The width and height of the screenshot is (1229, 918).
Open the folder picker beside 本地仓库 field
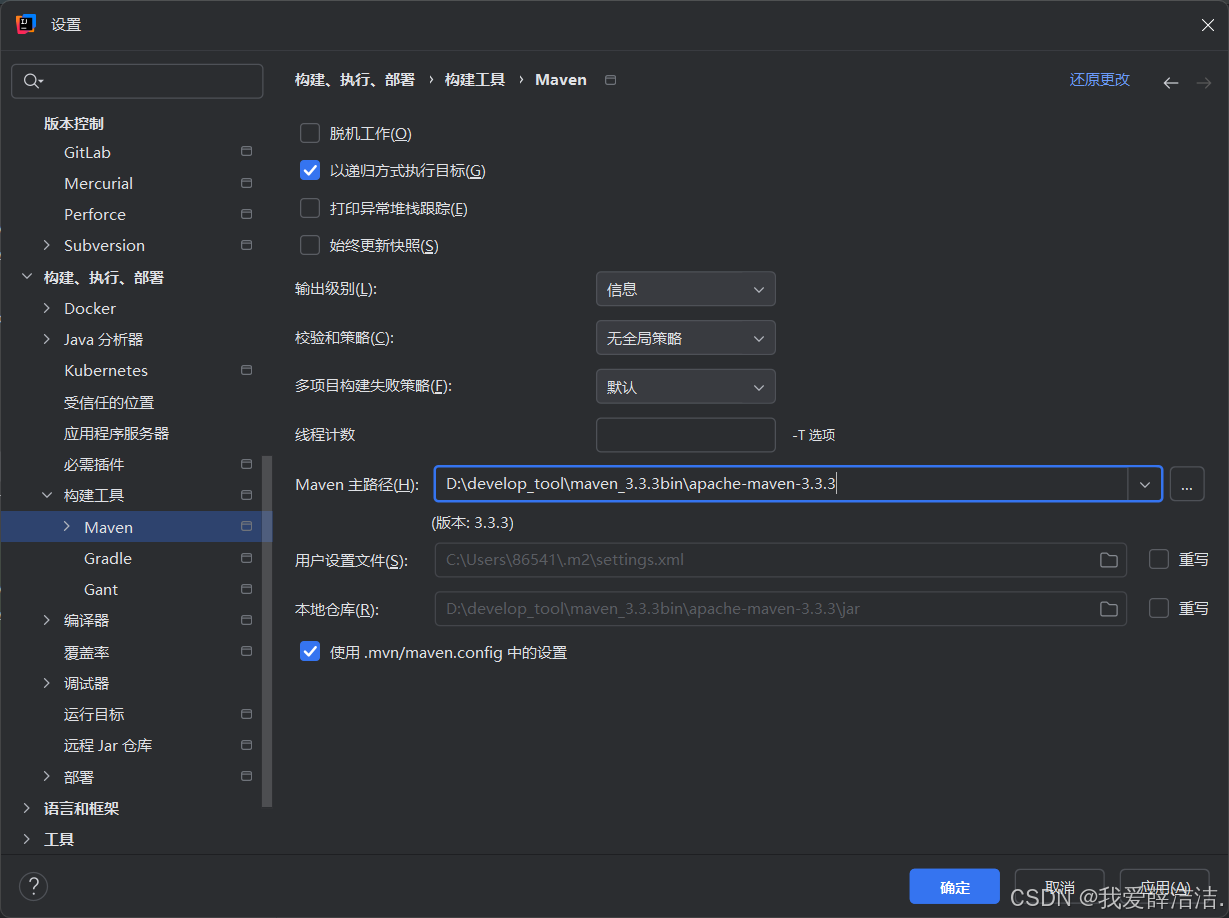click(1108, 608)
